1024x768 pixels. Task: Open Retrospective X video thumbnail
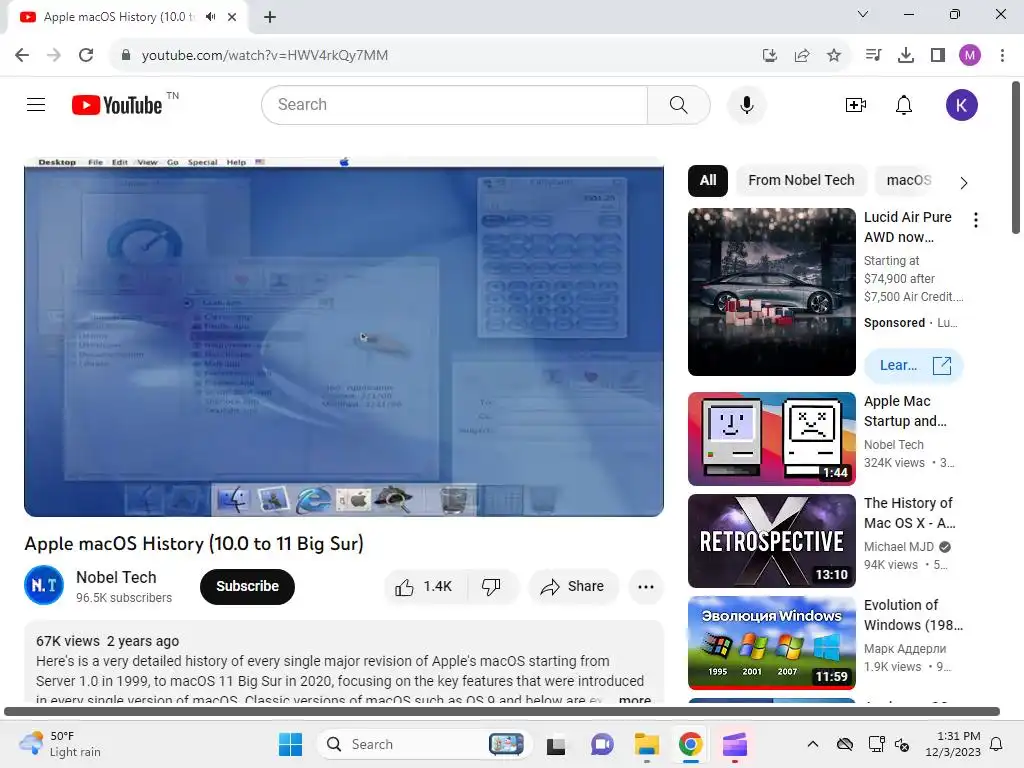(772, 541)
